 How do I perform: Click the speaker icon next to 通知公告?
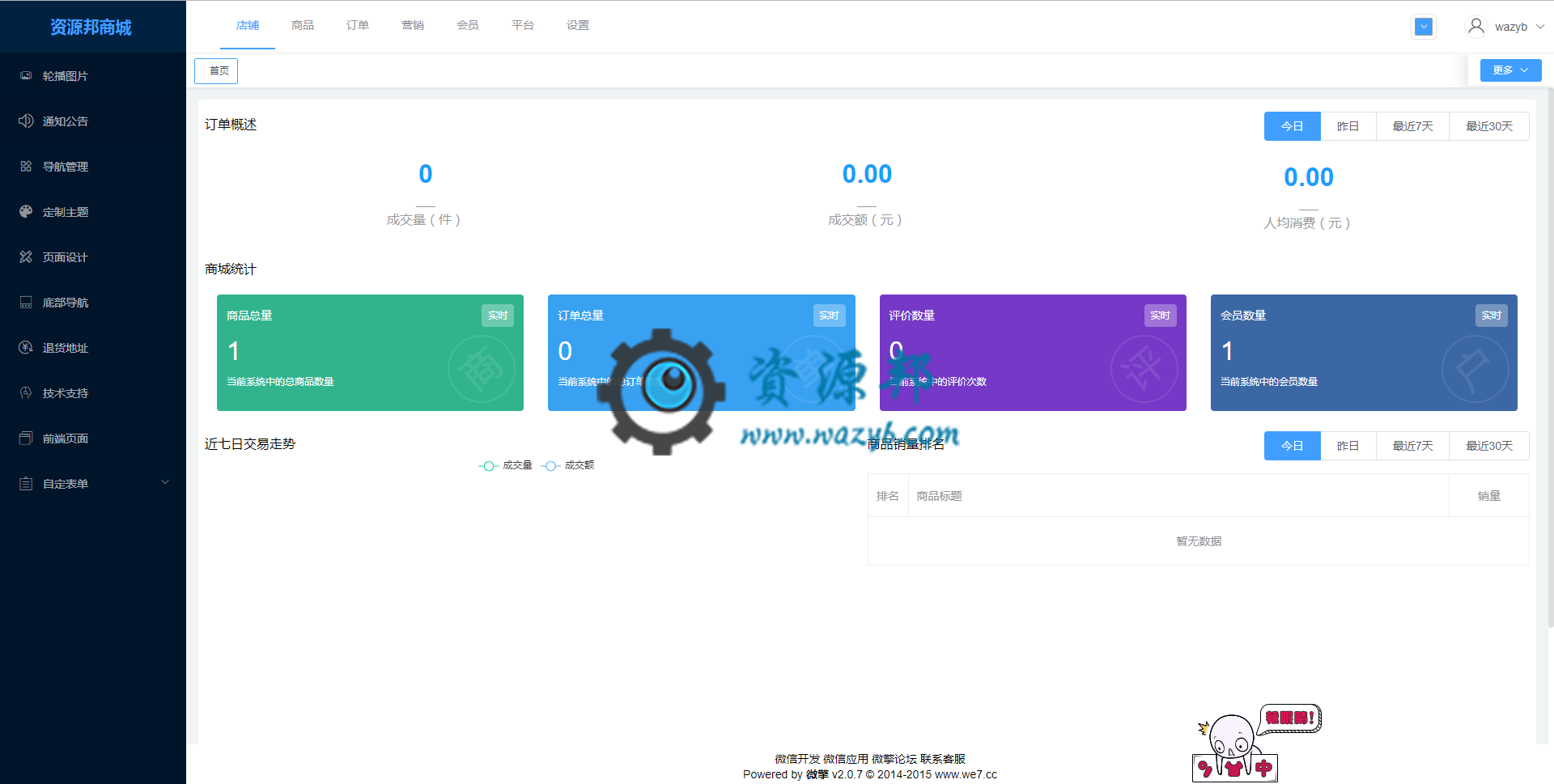pos(26,121)
